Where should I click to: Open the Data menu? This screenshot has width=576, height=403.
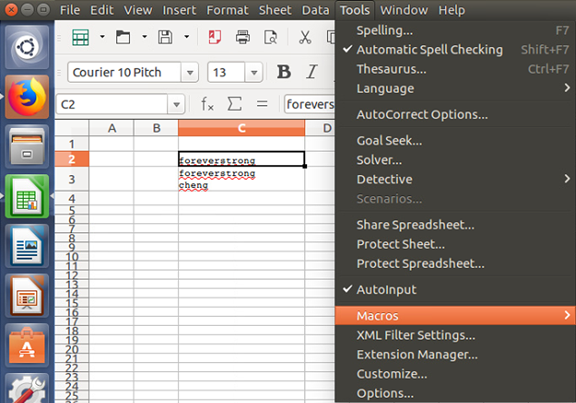point(316,10)
